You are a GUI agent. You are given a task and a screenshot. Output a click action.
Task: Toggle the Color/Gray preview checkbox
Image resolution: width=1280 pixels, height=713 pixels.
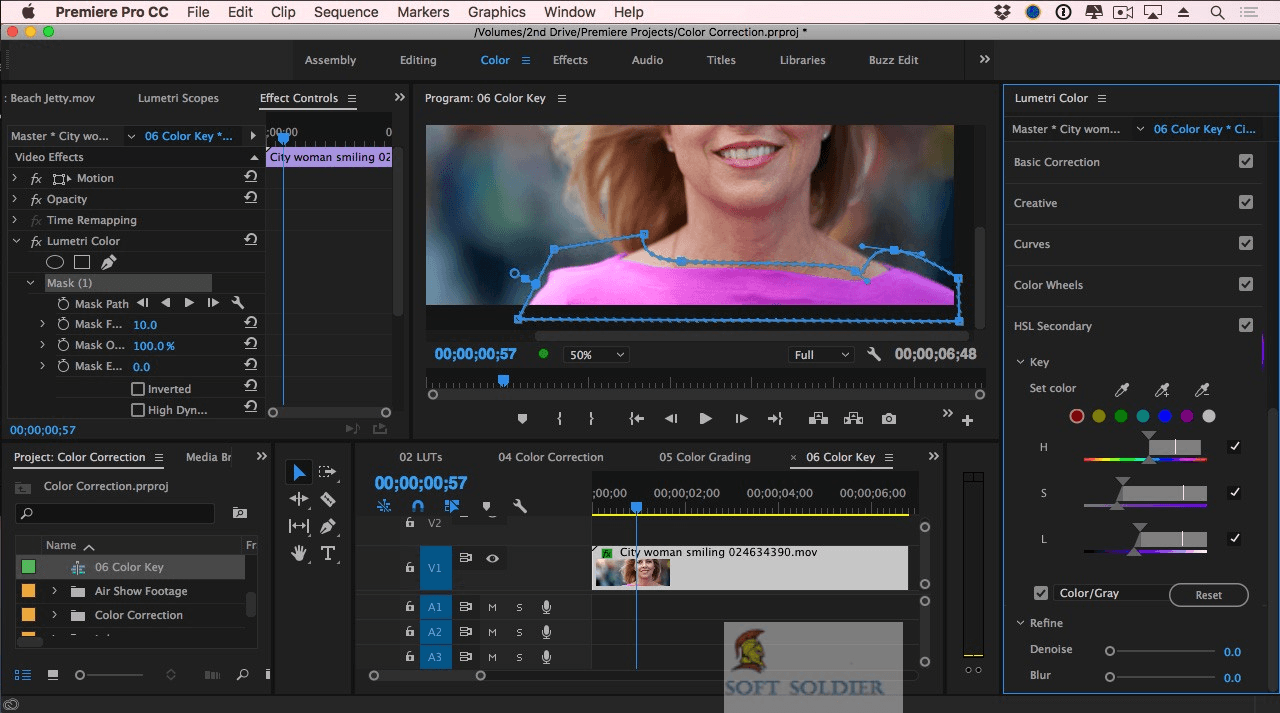[1041, 593]
